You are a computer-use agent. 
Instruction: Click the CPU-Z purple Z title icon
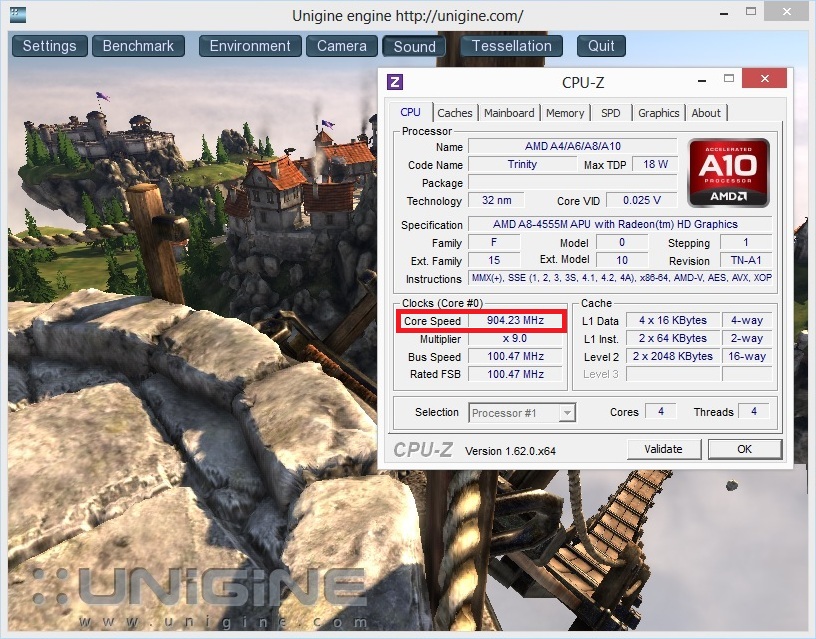(395, 82)
